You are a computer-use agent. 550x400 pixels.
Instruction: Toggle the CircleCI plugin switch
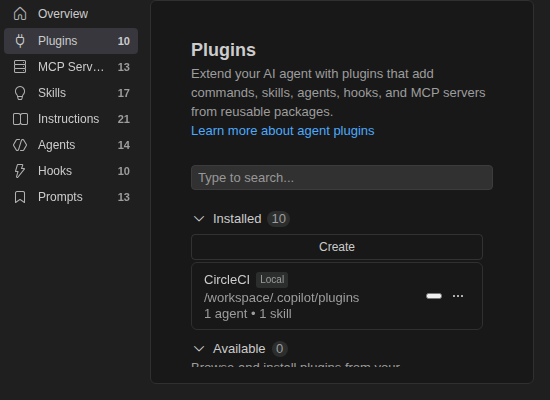[434, 296]
